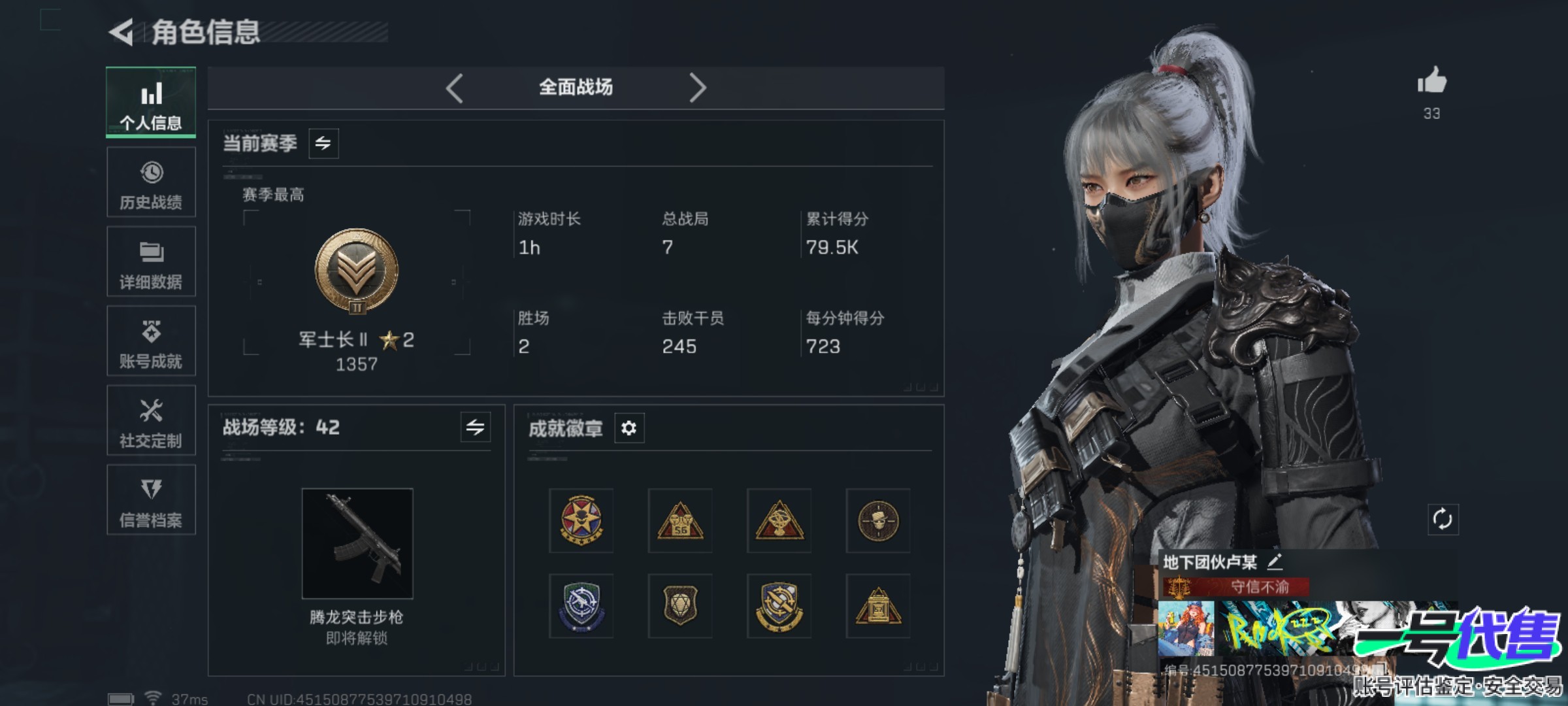Switch to the next game mode with right chevron

point(698,88)
